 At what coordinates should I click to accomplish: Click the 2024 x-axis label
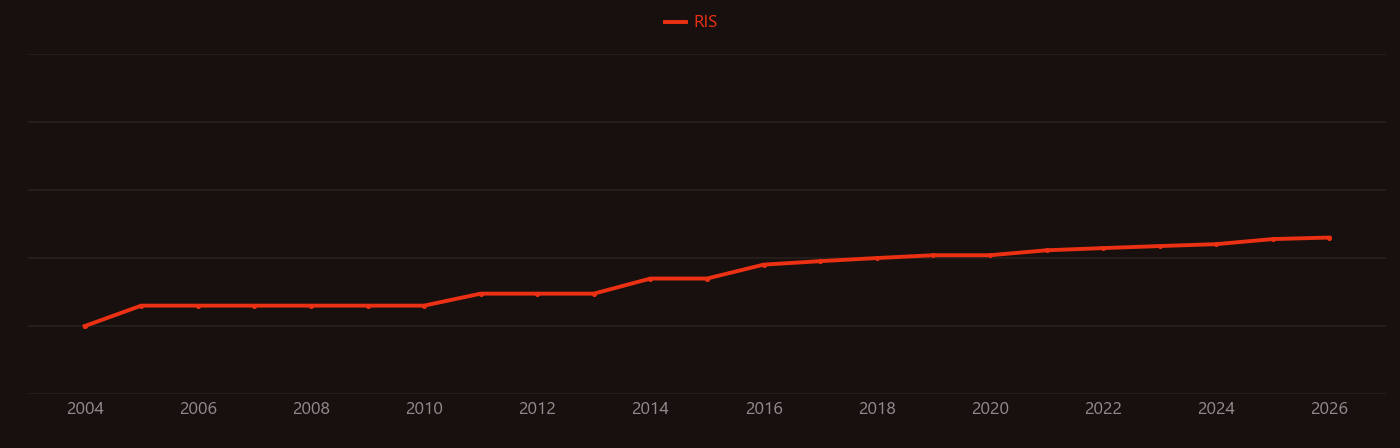coord(1216,409)
